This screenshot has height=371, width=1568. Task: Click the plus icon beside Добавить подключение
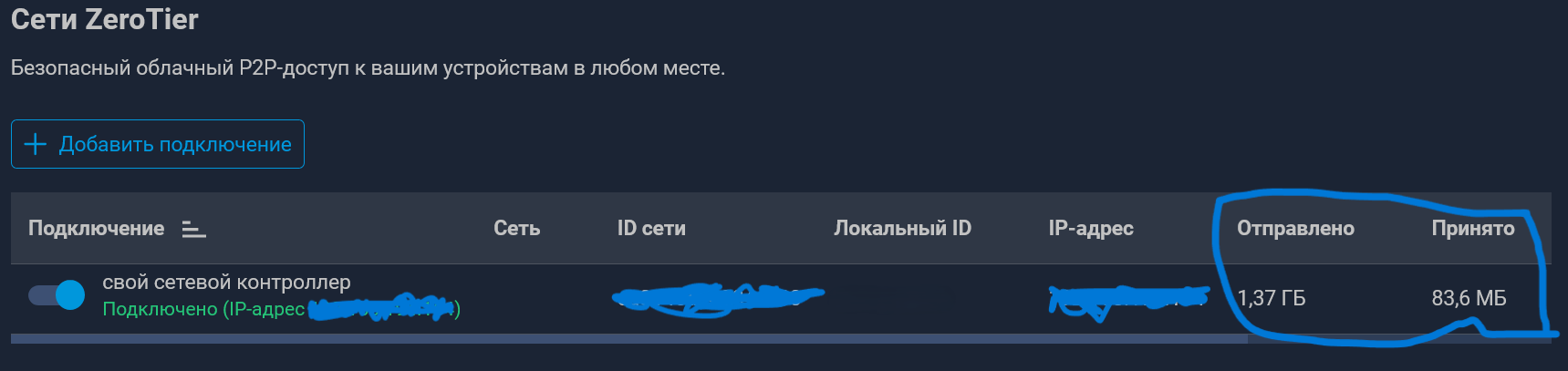pyautogui.click(x=35, y=144)
